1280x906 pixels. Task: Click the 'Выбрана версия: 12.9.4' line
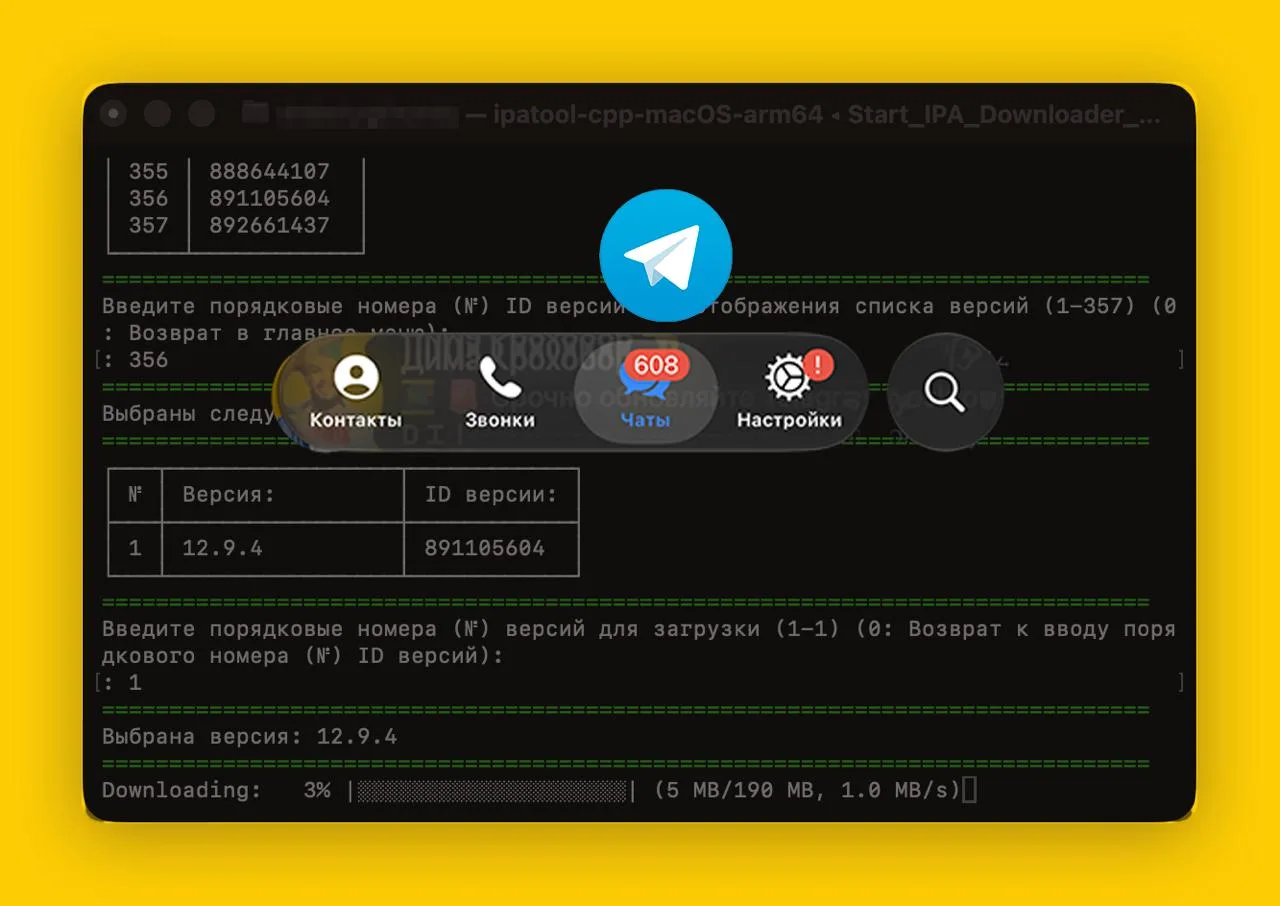point(250,737)
